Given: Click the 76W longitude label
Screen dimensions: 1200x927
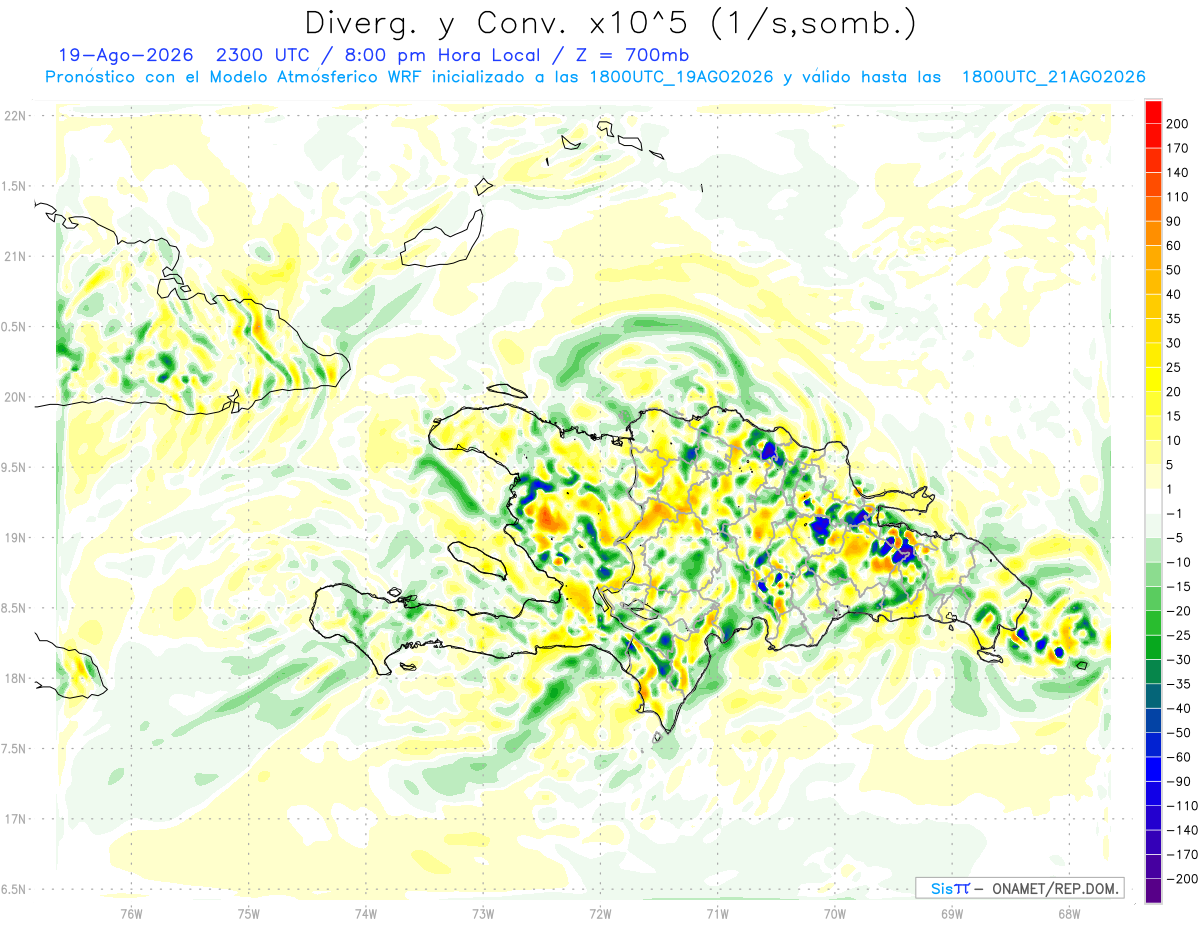Looking at the screenshot, I should coord(131,913).
